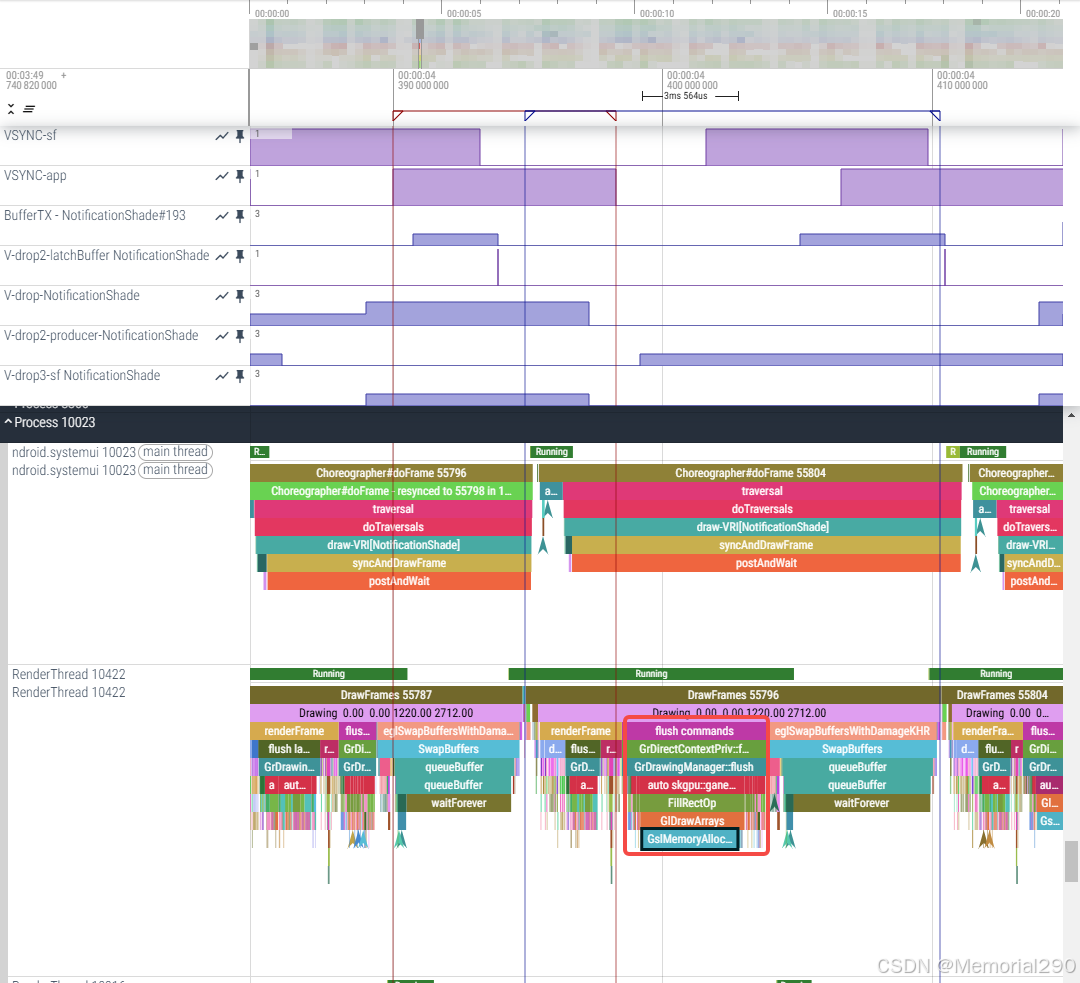Select the first postAndWait slice
This screenshot has width=1080, height=983.
click(x=399, y=581)
